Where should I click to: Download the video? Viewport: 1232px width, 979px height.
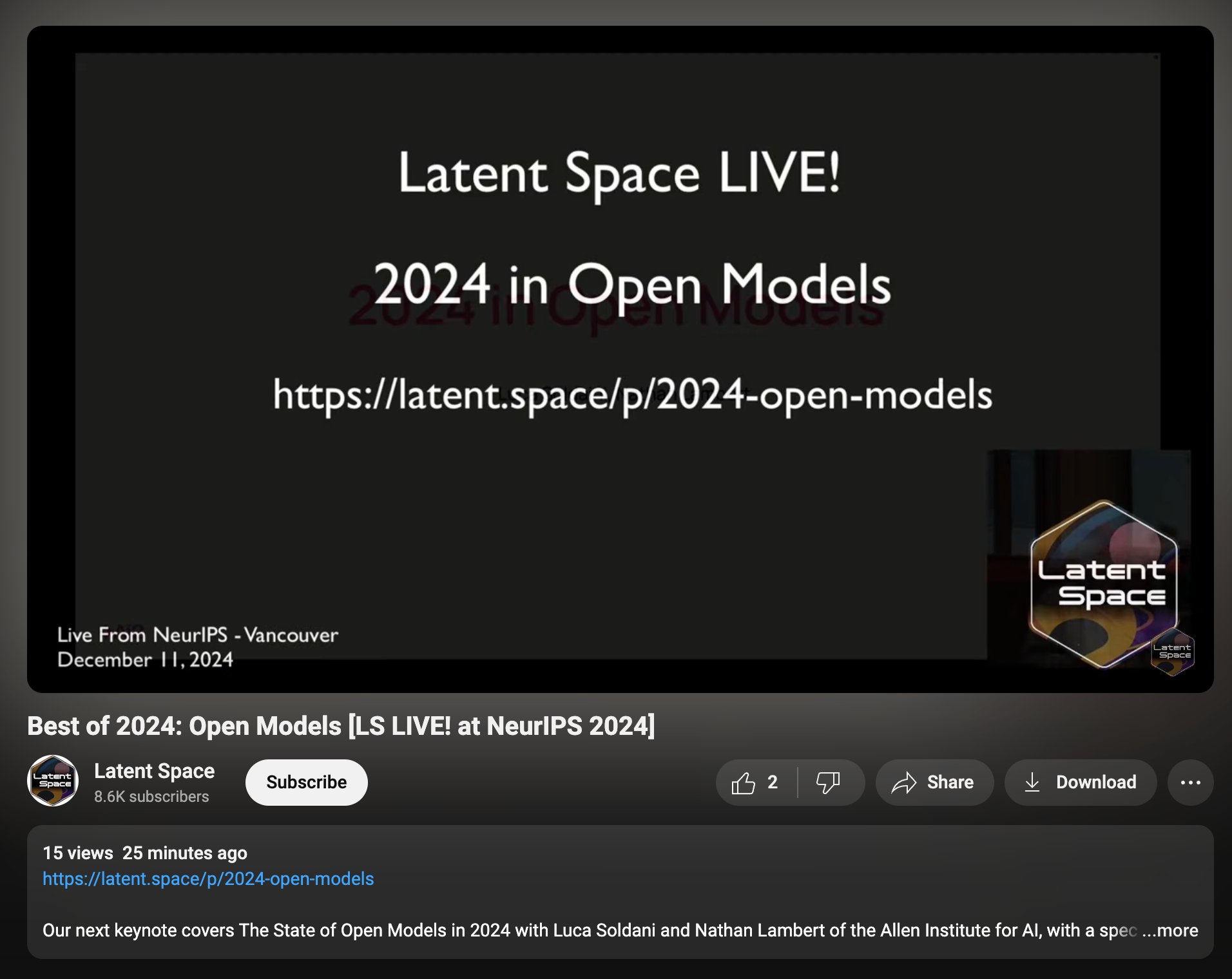[x=1081, y=783]
